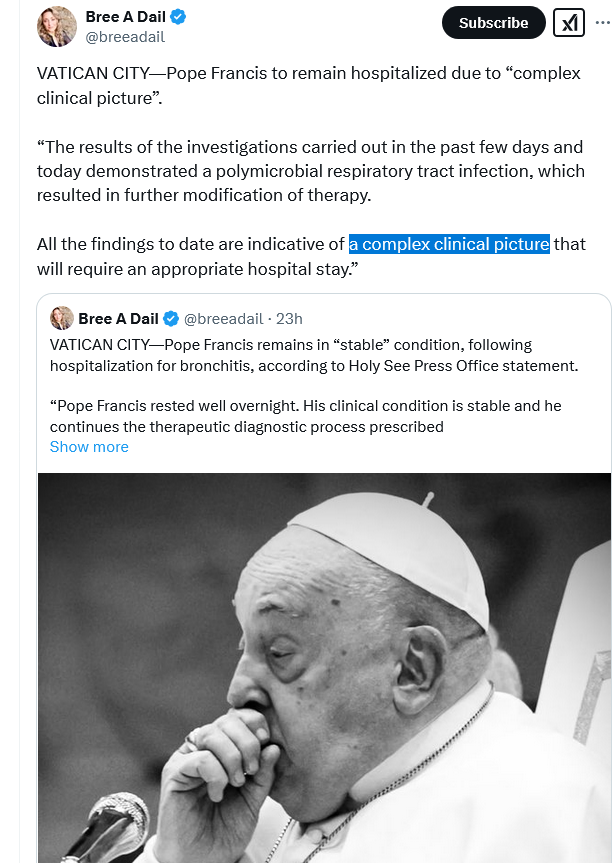The height and width of the screenshot is (863, 613).
Task: Click the "will require an appropriate hospital stay" line
Action: (x=198, y=269)
